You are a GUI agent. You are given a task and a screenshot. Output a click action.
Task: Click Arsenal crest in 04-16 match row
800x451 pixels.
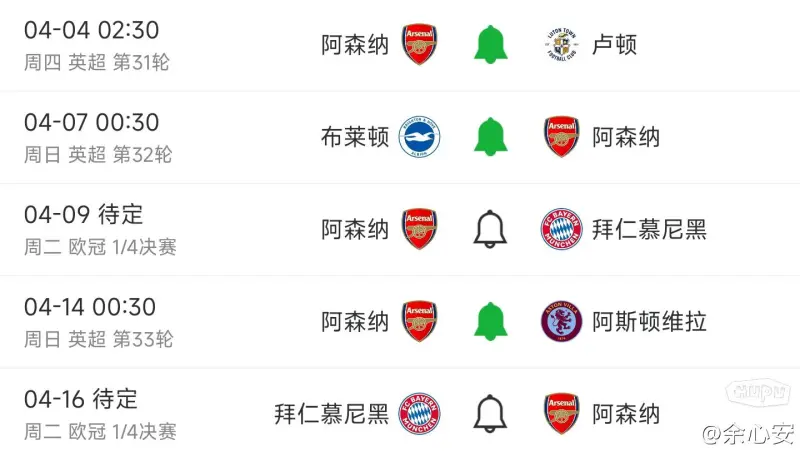(561, 414)
